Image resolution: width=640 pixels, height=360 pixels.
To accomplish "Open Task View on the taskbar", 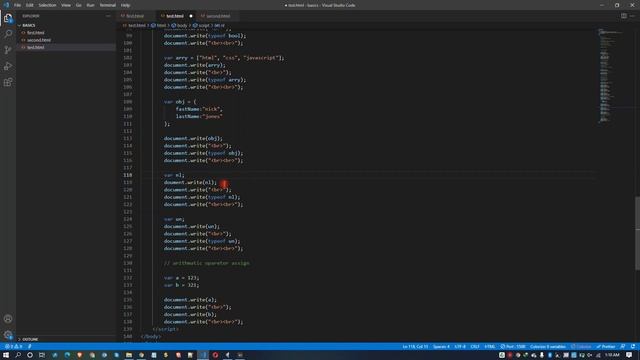I will point(42,355).
